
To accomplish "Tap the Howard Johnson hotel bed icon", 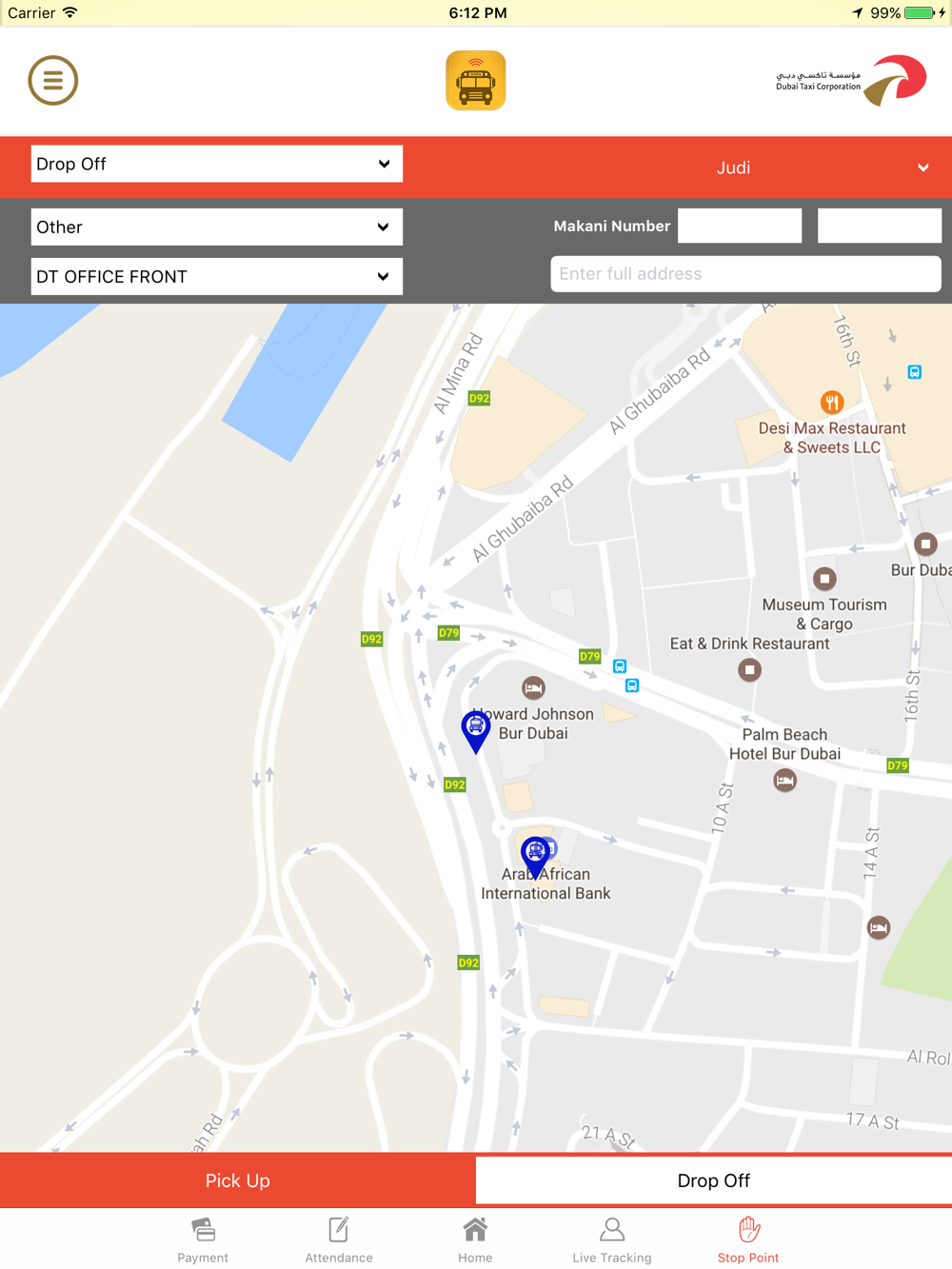I will tap(533, 687).
